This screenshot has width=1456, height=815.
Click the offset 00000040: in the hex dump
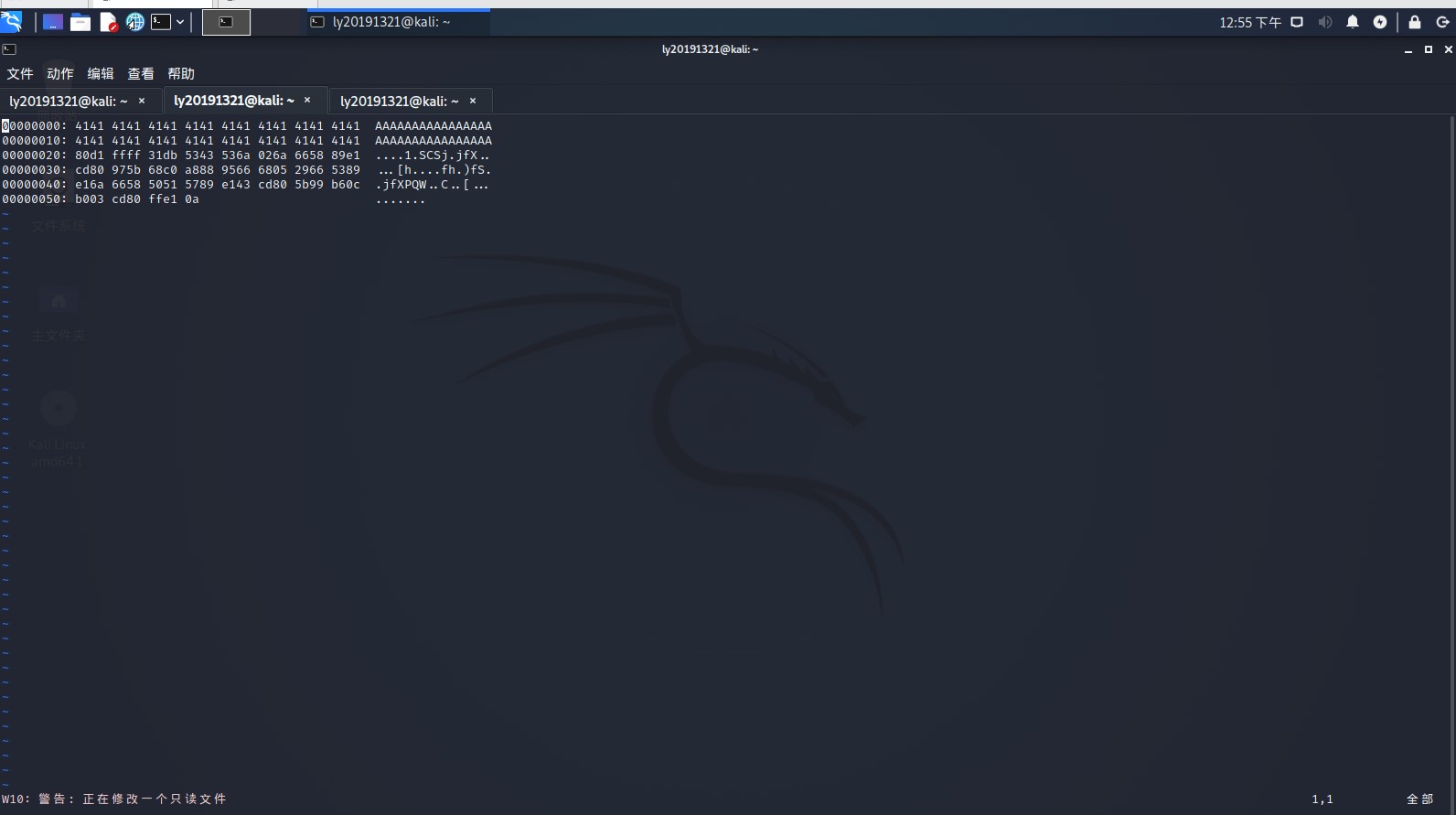click(35, 185)
